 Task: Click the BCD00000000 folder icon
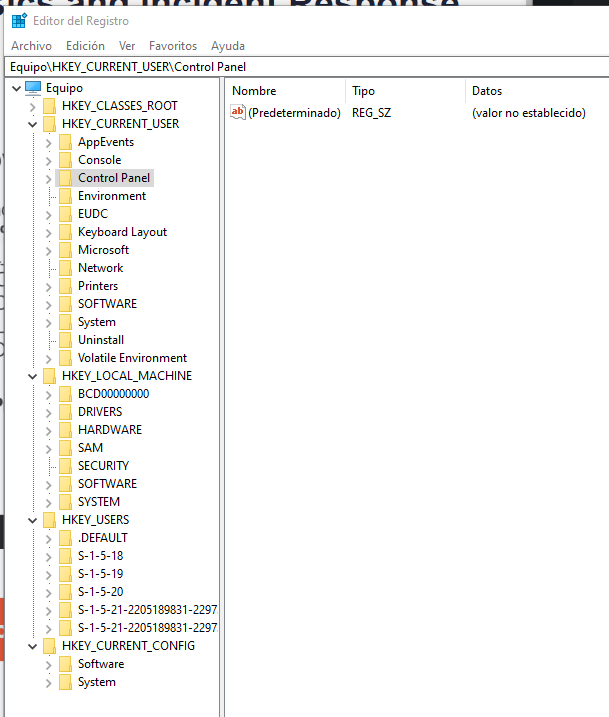pyautogui.click(x=65, y=394)
